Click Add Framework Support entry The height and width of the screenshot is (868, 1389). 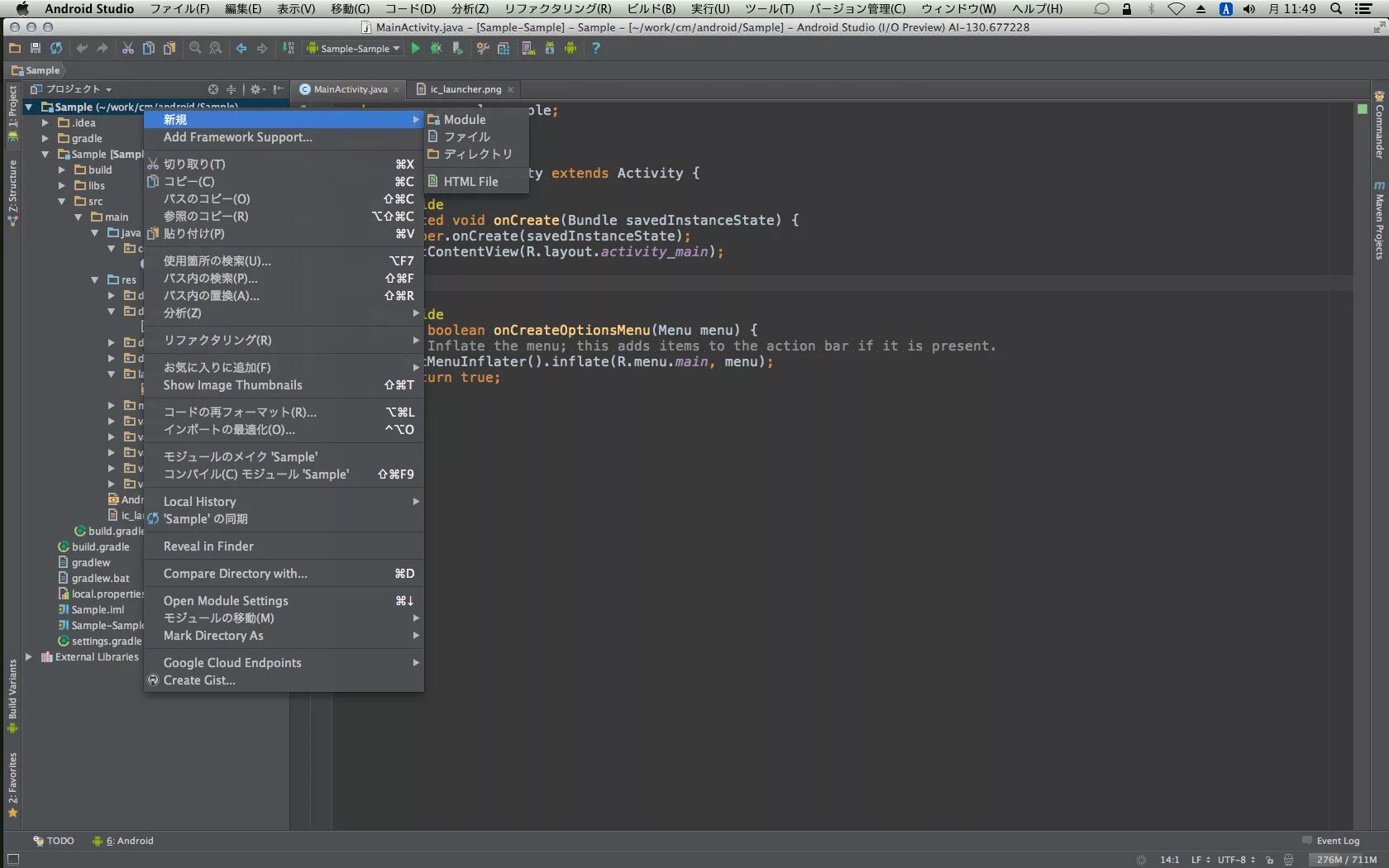coord(284,137)
